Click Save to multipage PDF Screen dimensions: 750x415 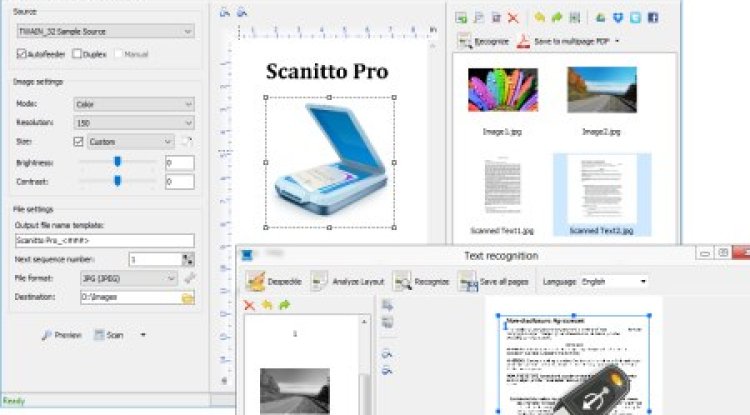click(x=572, y=42)
